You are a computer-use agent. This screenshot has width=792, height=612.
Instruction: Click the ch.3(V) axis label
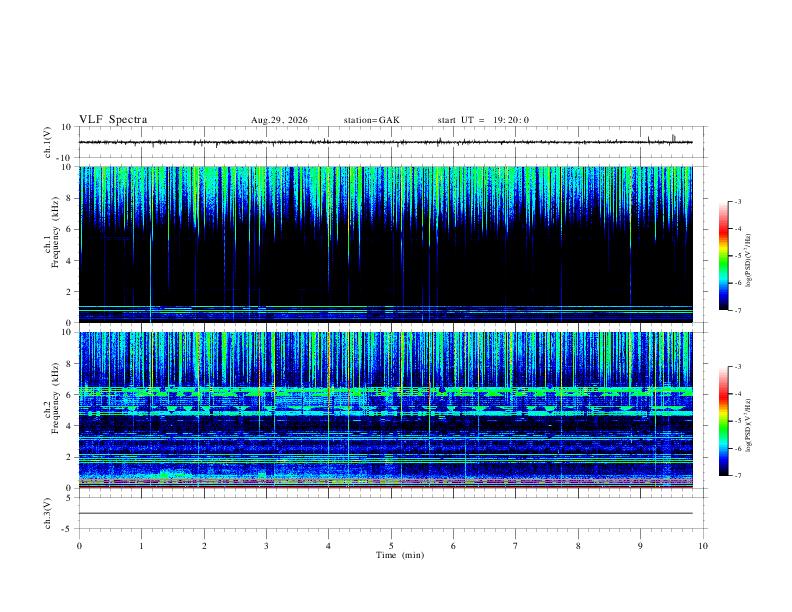[48, 513]
